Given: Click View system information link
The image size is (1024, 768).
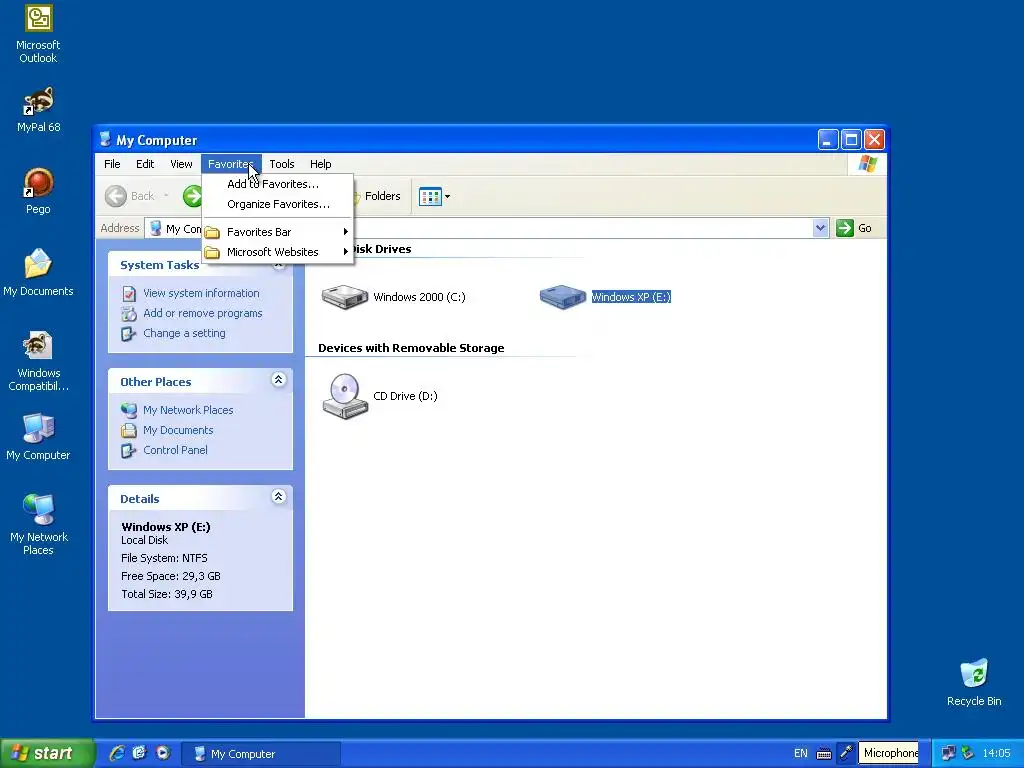Looking at the screenshot, I should point(201,293).
